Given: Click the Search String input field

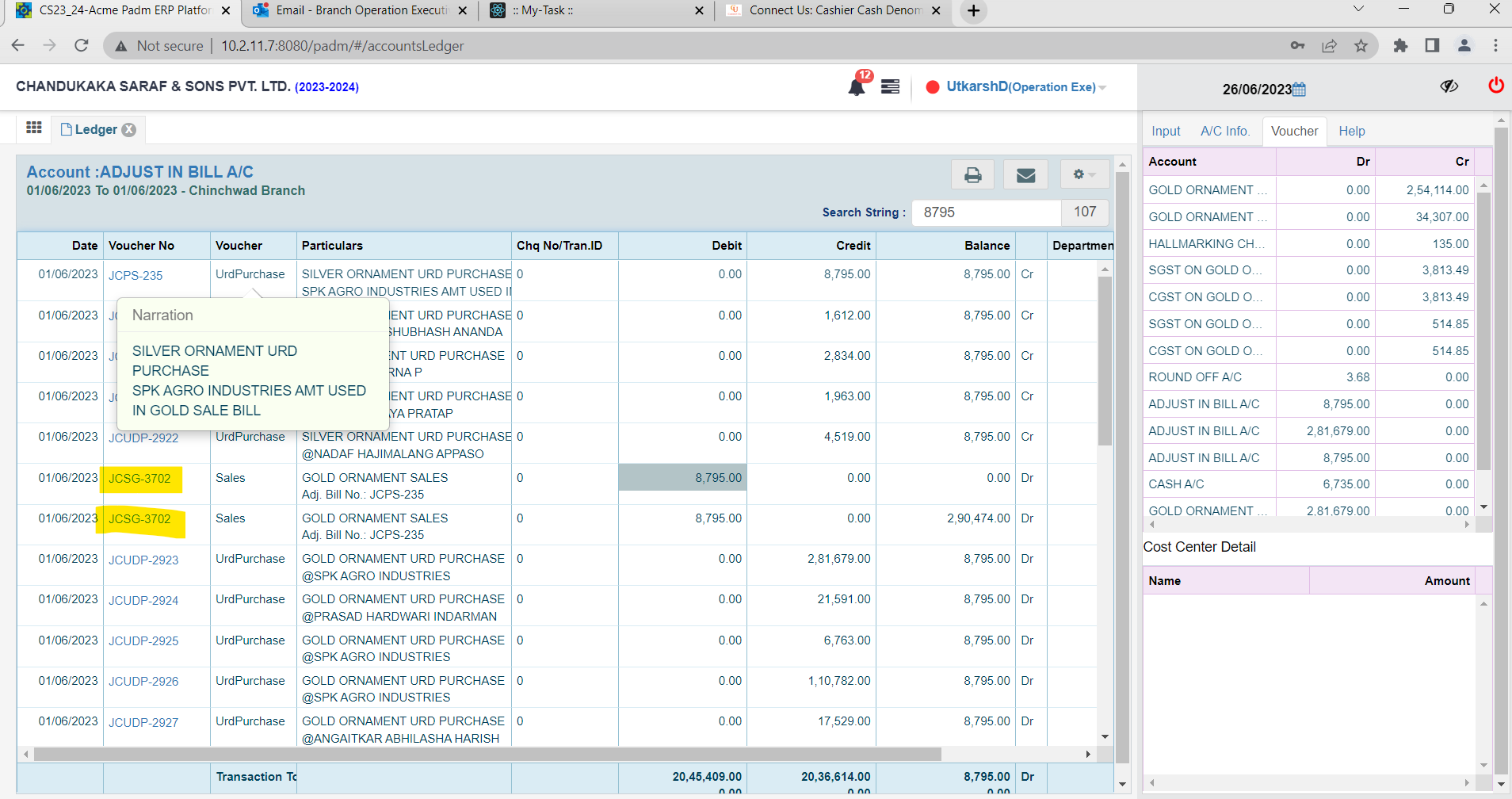Looking at the screenshot, I should (986, 212).
